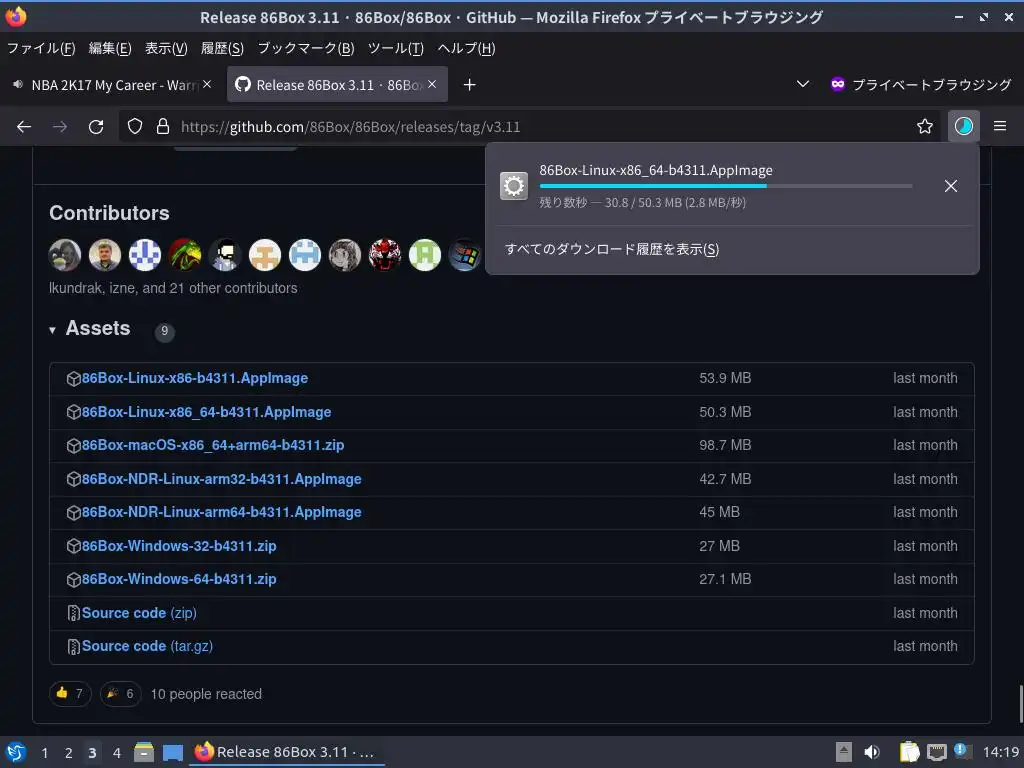Bookmark this page with the star icon
The image size is (1024, 768).
click(x=925, y=127)
